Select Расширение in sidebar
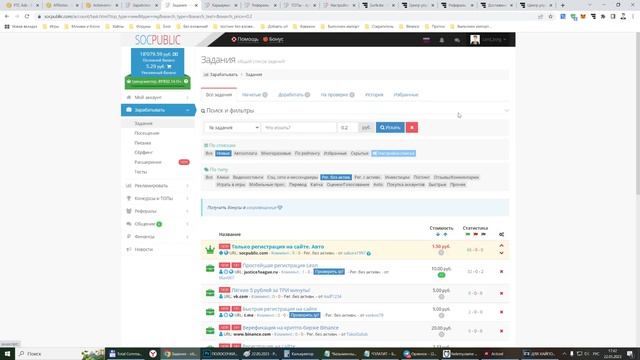The height and width of the screenshot is (360, 640). click(148, 162)
